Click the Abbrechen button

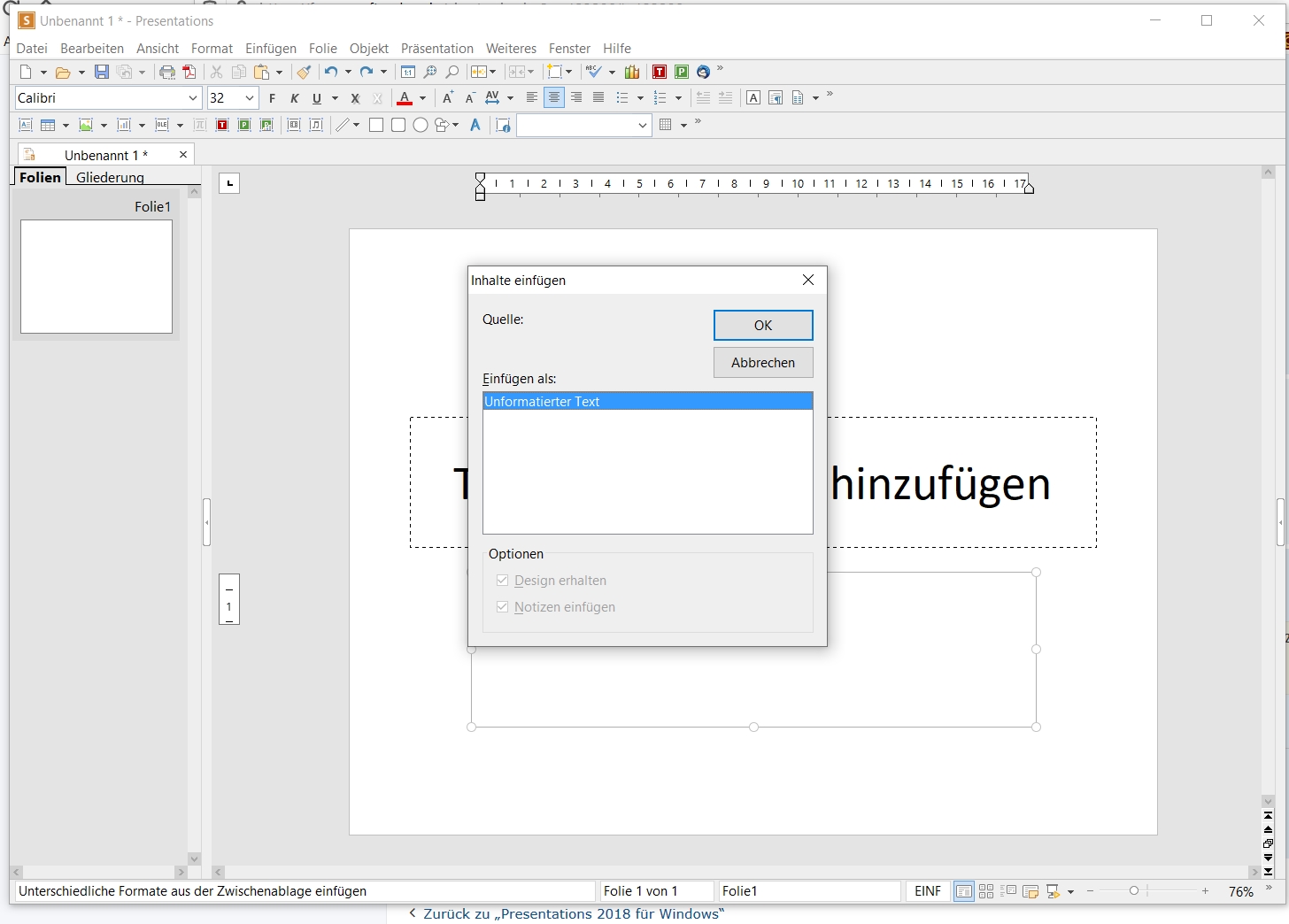click(x=763, y=363)
